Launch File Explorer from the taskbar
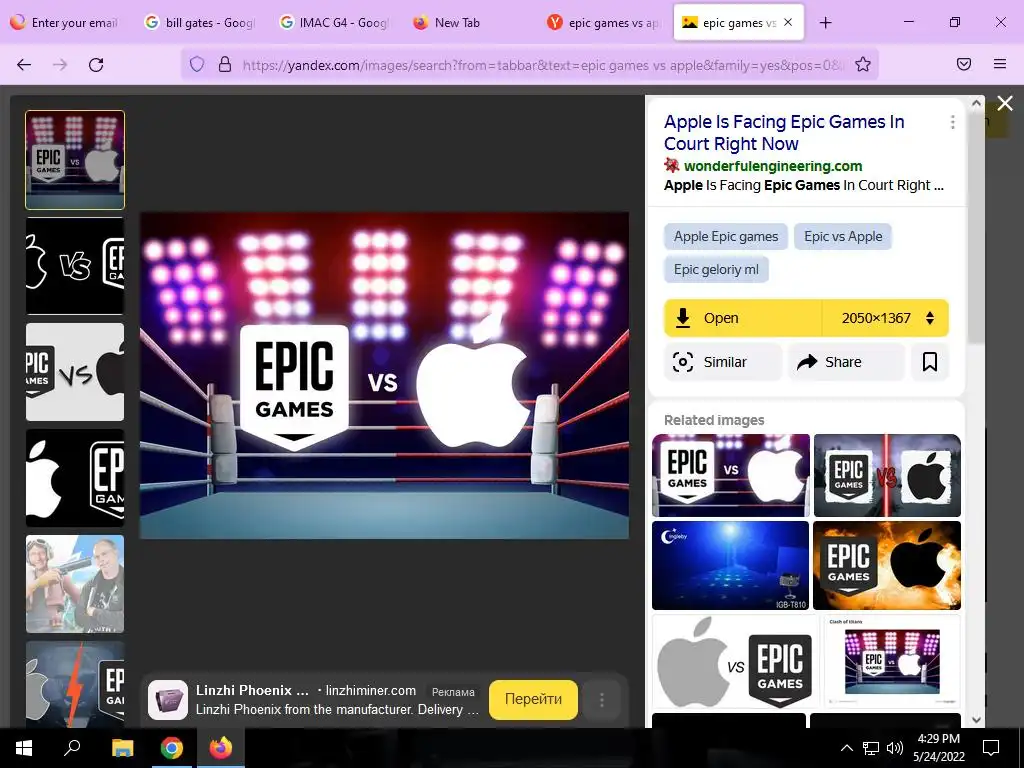This screenshot has width=1024, height=768. pyautogui.click(x=122, y=748)
